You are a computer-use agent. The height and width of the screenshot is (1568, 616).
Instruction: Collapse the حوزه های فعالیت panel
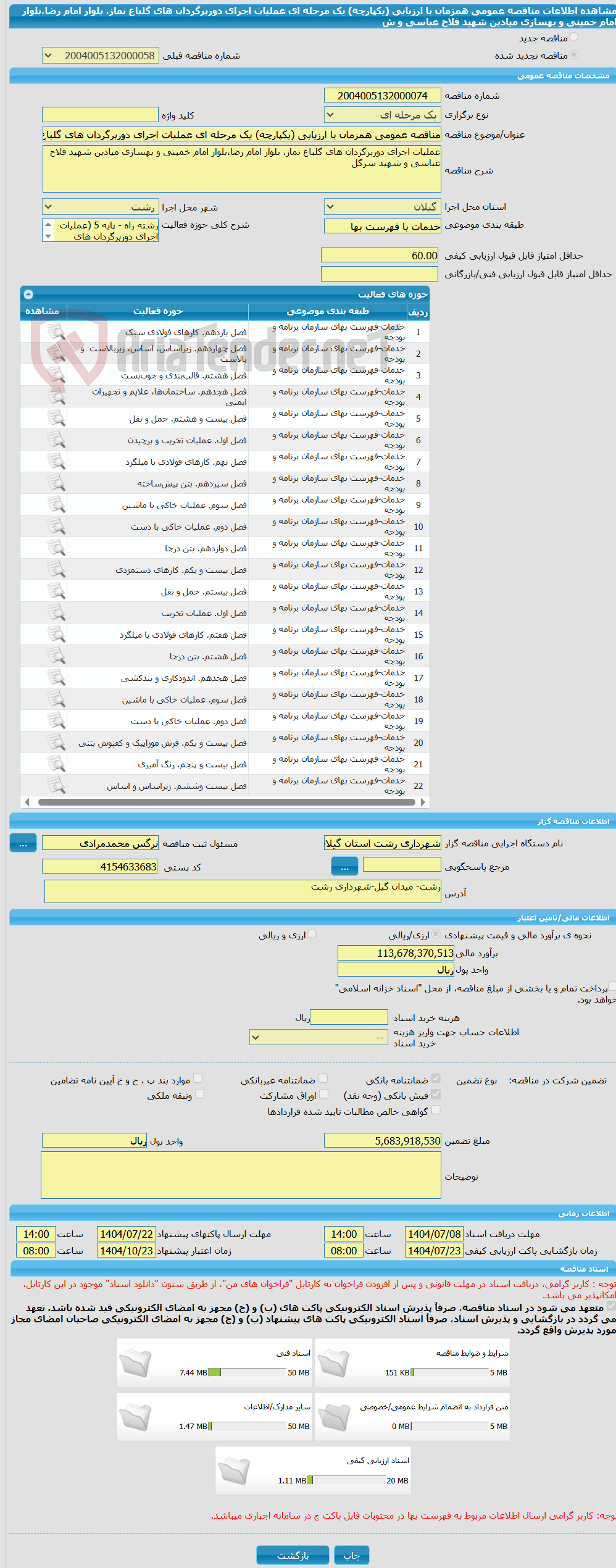28,294
